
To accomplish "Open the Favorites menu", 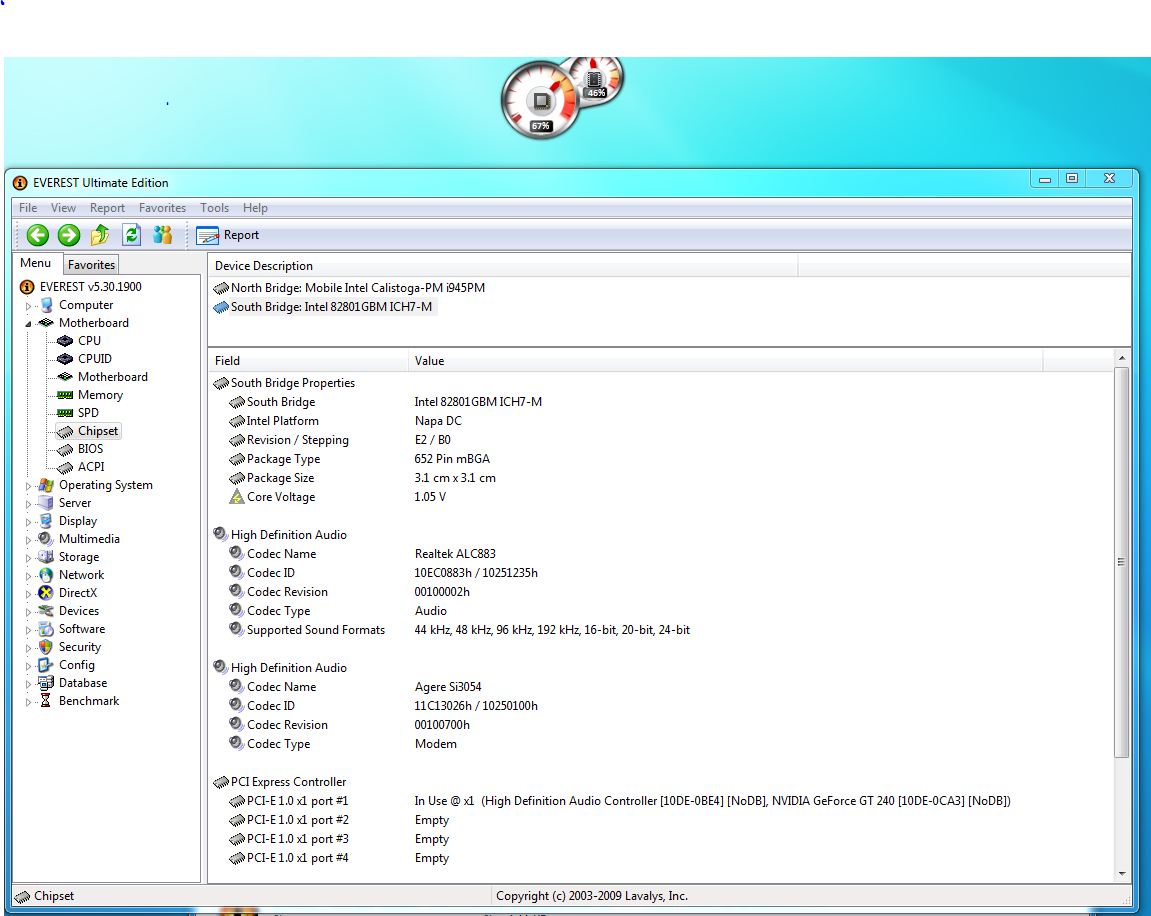I will (162, 208).
